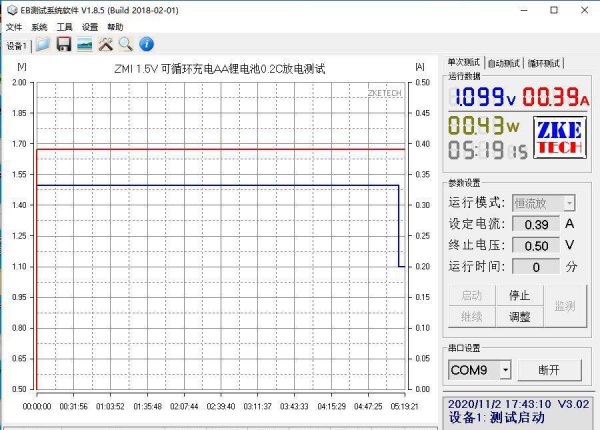Open the blue info about icon

click(146, 45)
